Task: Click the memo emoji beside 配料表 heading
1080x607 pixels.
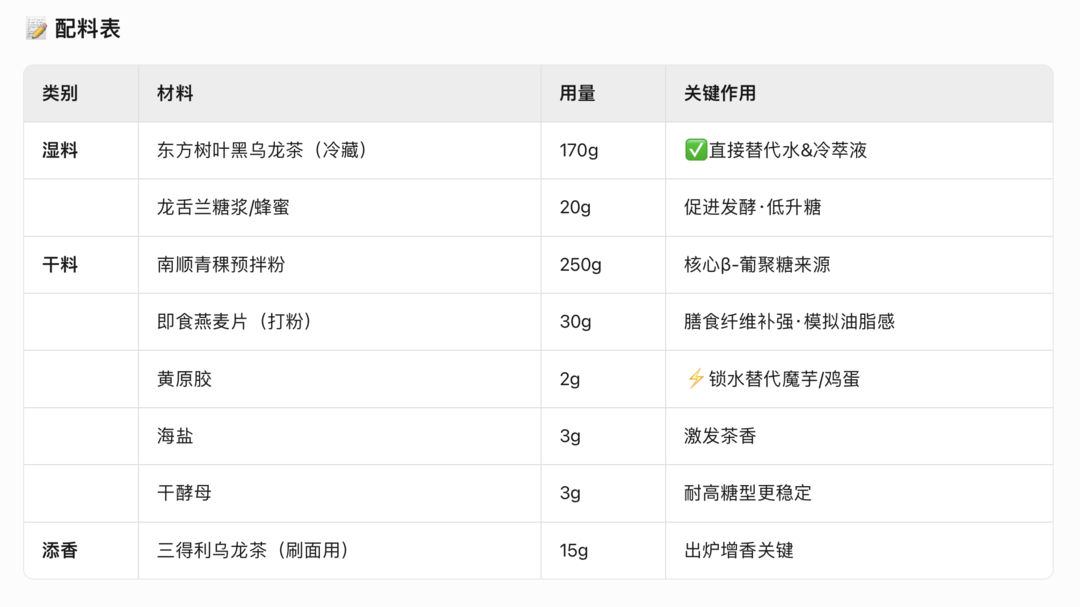Action: coord(36,29)
